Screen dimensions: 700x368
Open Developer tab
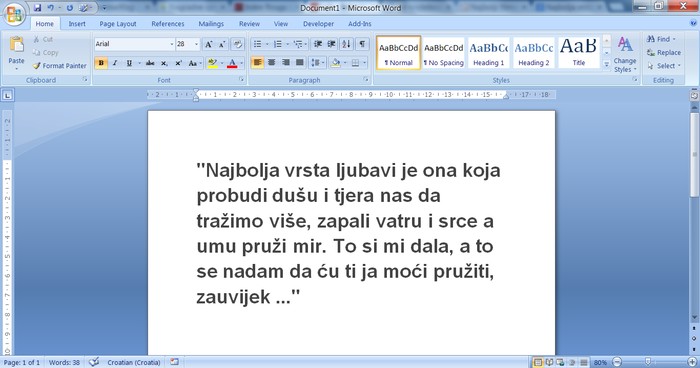coord(318,24)
